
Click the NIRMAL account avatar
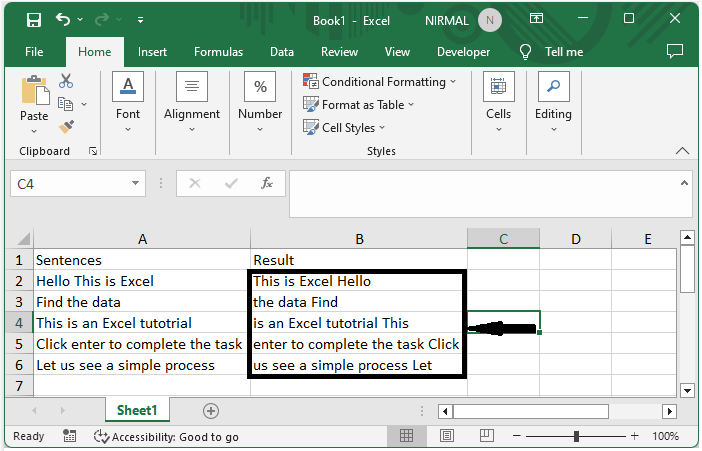tap(489, 21)
